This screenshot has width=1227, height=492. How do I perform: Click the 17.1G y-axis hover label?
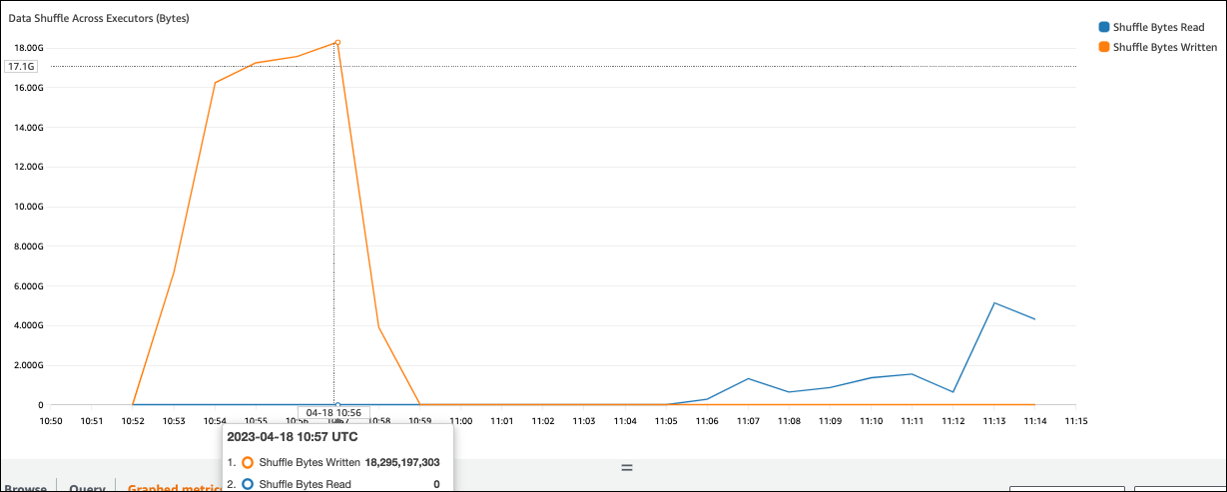point(21,67)
